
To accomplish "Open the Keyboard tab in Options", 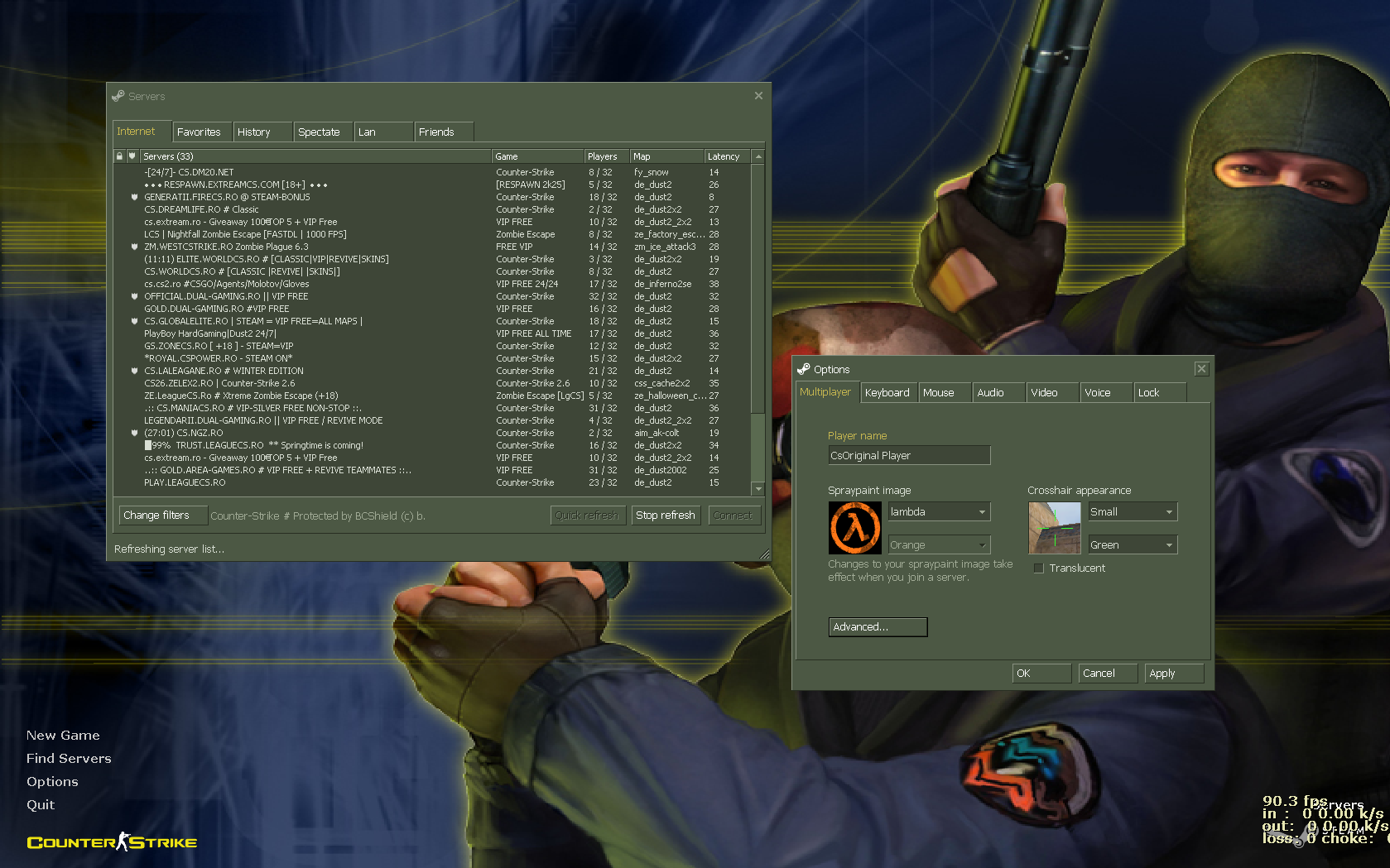I will click(x=887, y=393).
